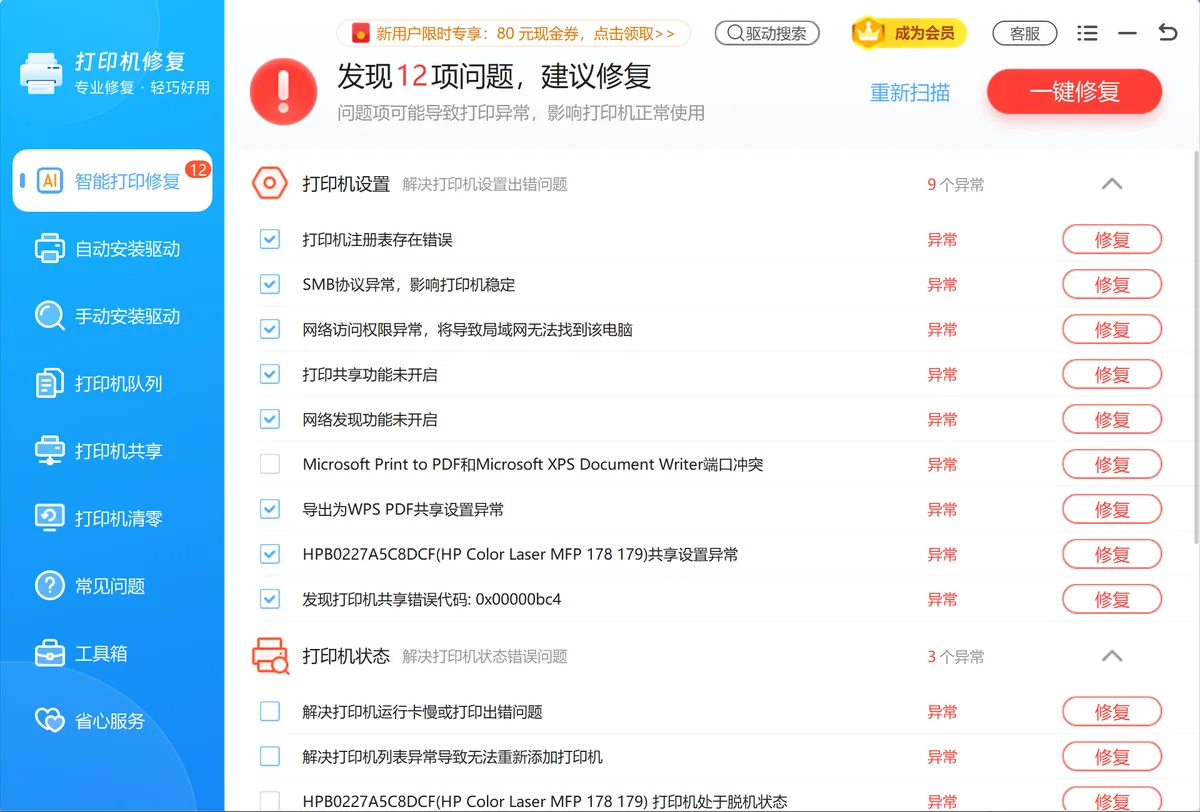
Task: Open the list menu icon in title bar
Action: click(1087, 33)
